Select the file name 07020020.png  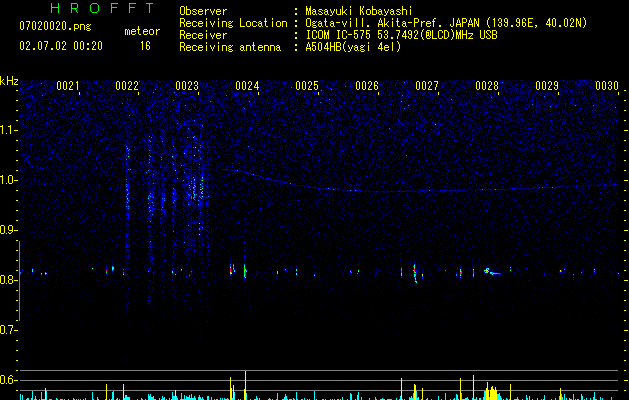tap(55, 26)
